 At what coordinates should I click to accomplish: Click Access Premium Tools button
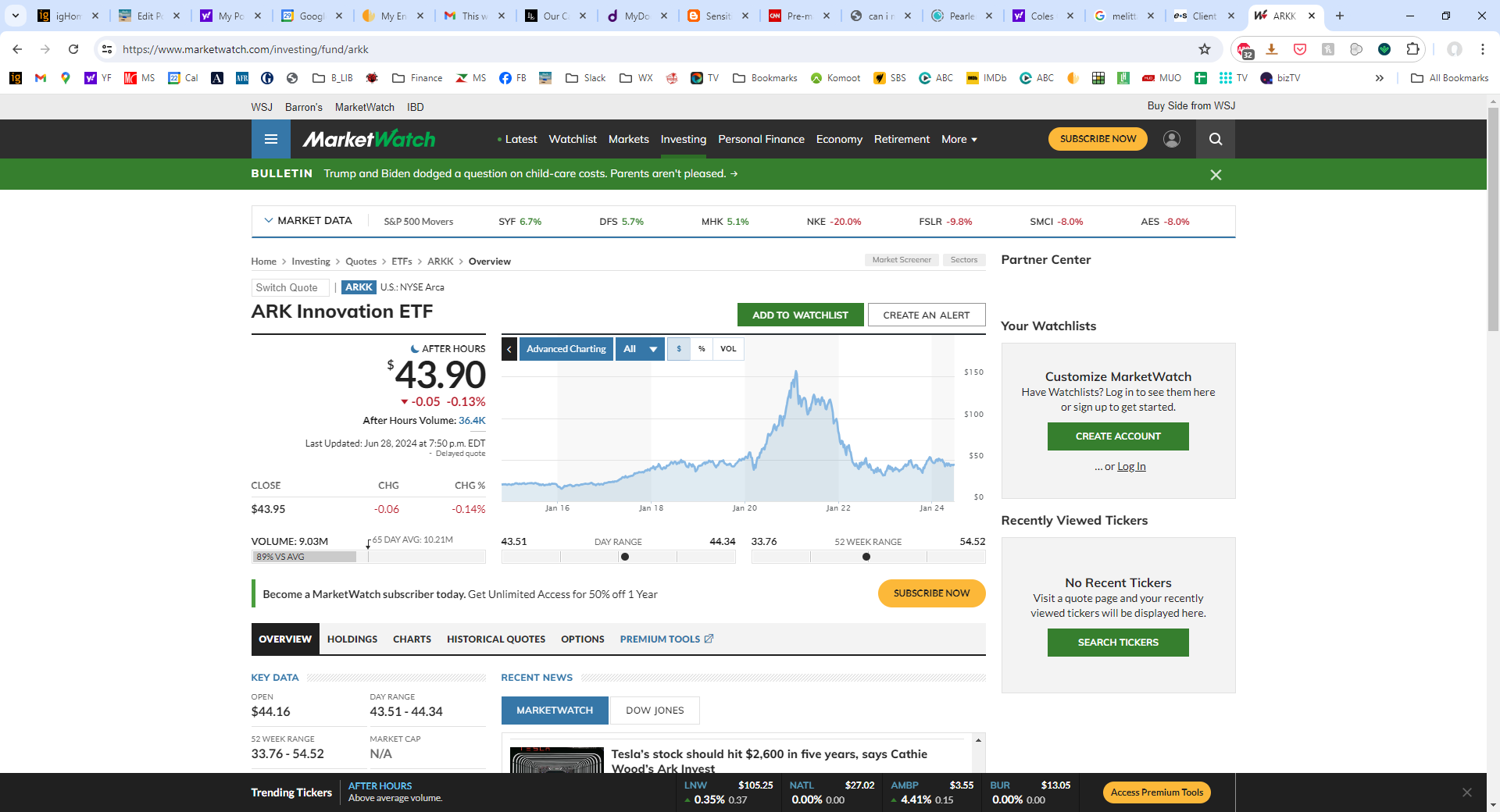1157,792
